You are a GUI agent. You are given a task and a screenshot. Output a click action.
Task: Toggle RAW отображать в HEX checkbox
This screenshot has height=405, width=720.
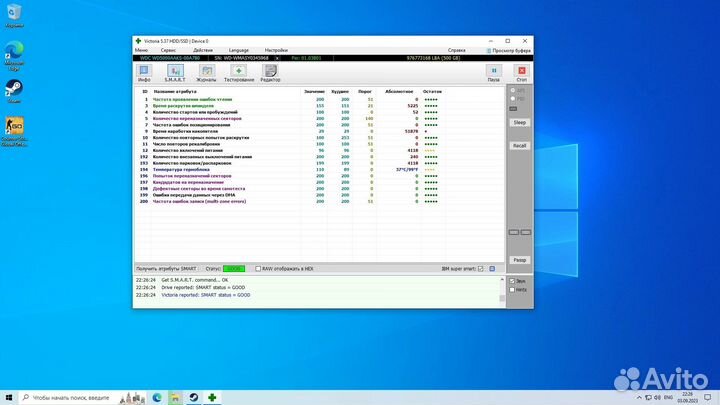(258, 269)
